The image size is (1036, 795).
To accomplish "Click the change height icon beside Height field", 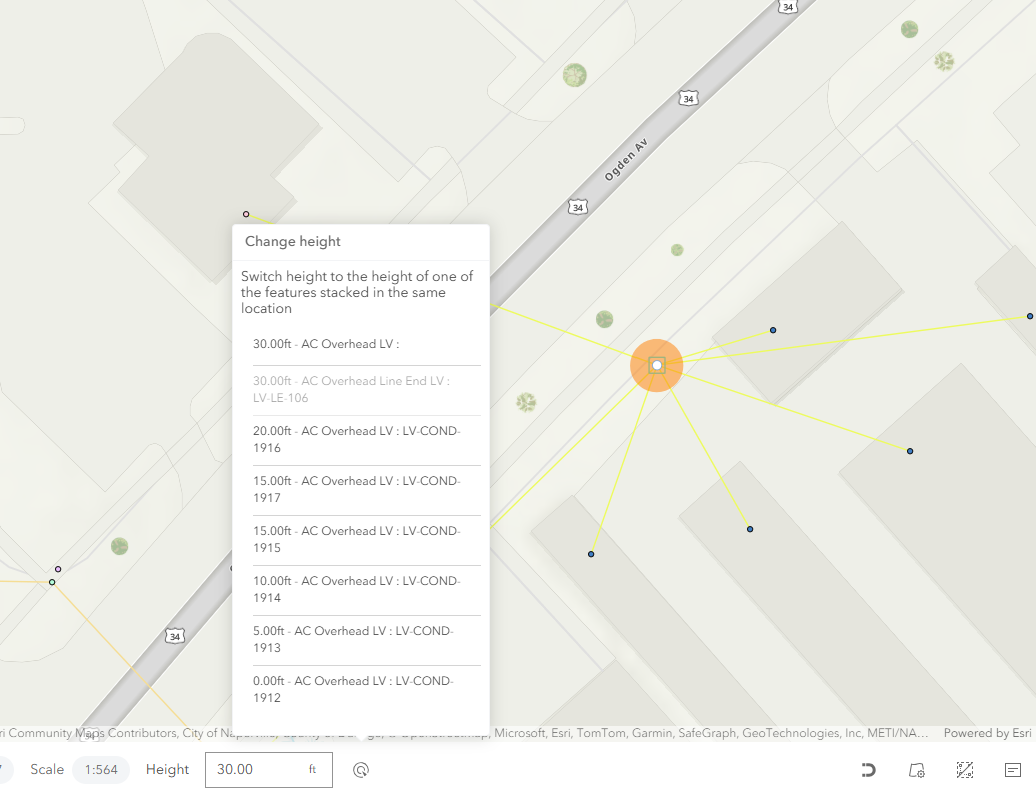I will coord(362,770).
